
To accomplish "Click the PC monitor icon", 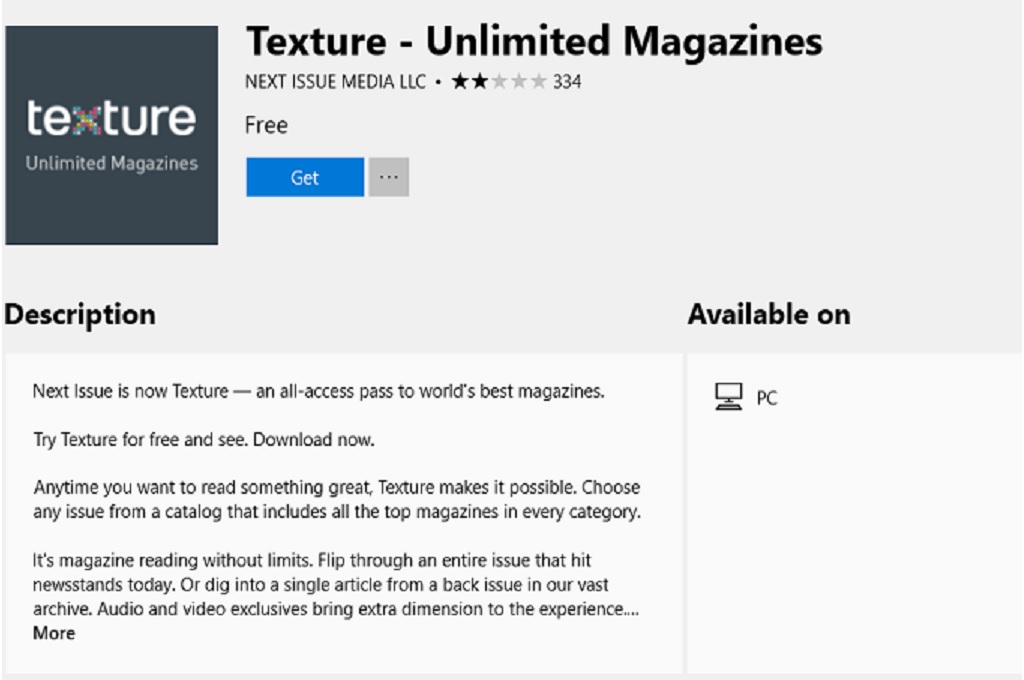I will click(729, 397).
